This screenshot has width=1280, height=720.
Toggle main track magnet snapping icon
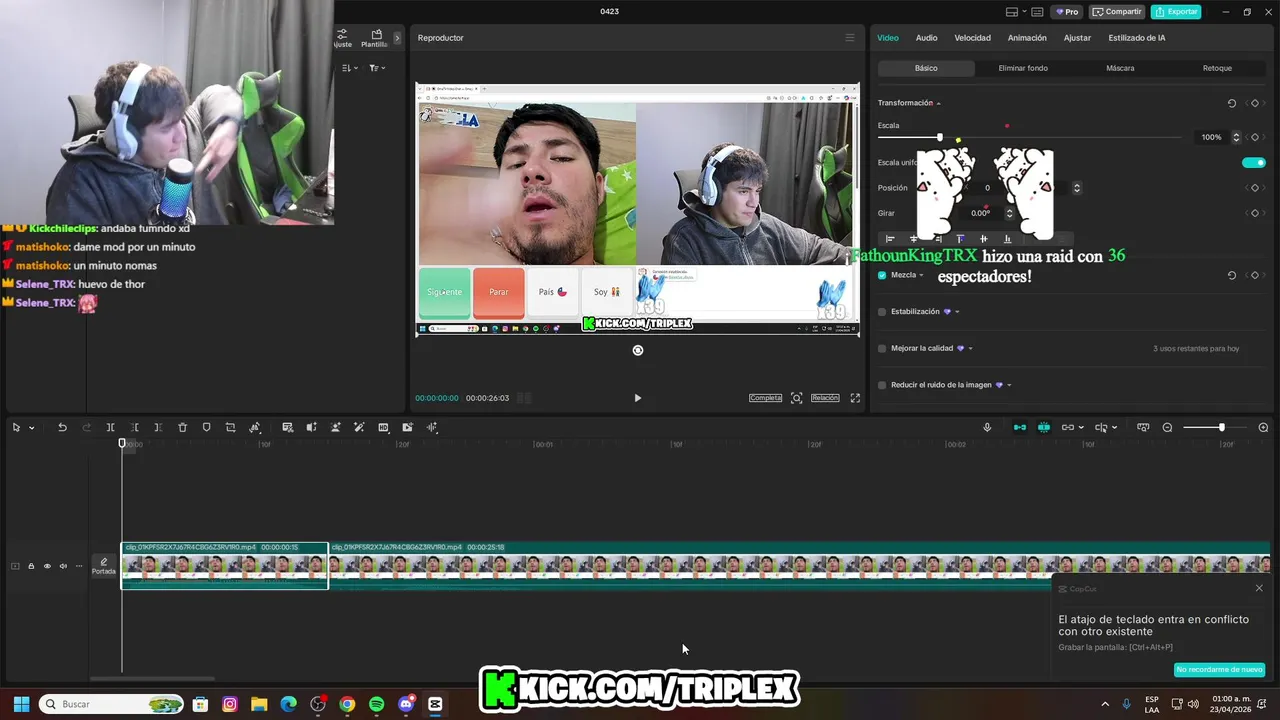click(x=1020, y=428)
